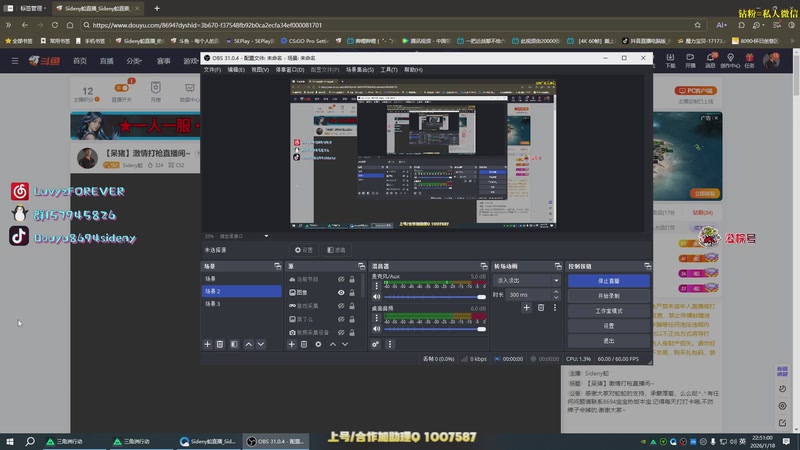
Task: Adjust the 桌面音频 volume slider
Action: tap(435, 329)
